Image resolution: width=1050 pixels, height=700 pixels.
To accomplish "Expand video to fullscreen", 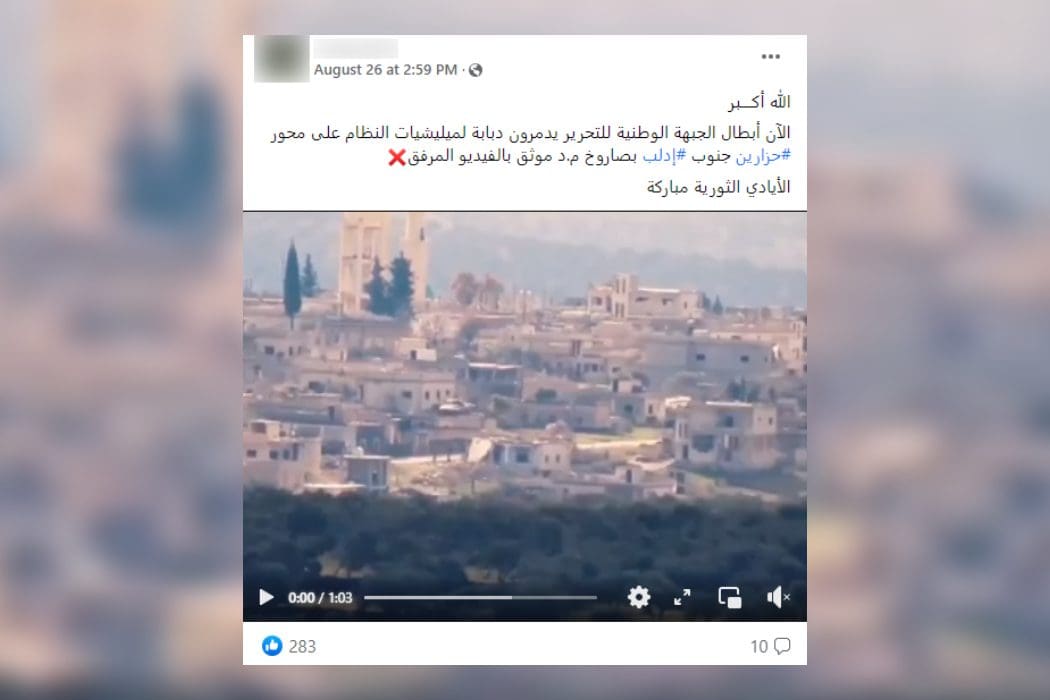I will 682,597.
